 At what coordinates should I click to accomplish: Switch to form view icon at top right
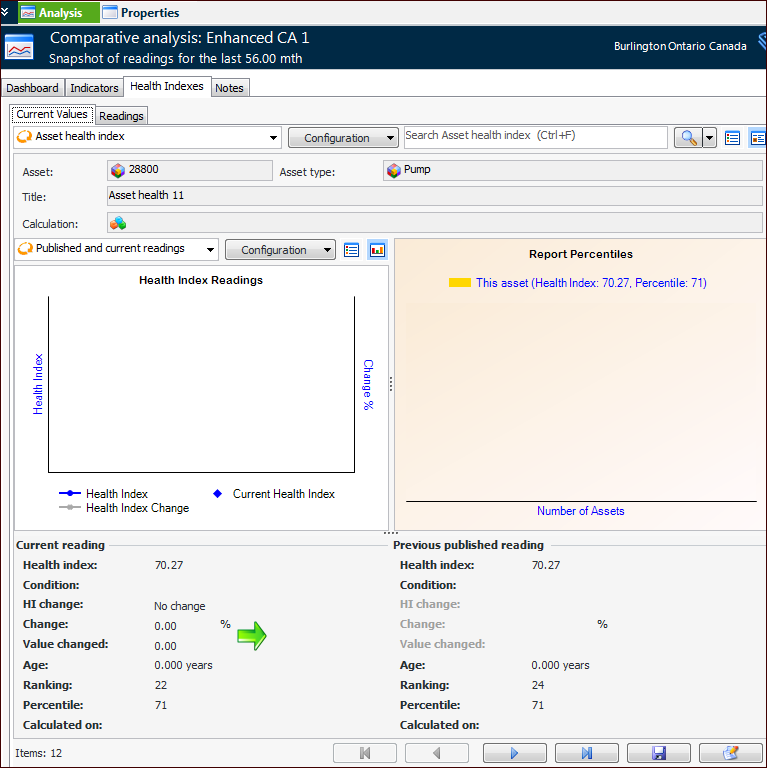757,138
